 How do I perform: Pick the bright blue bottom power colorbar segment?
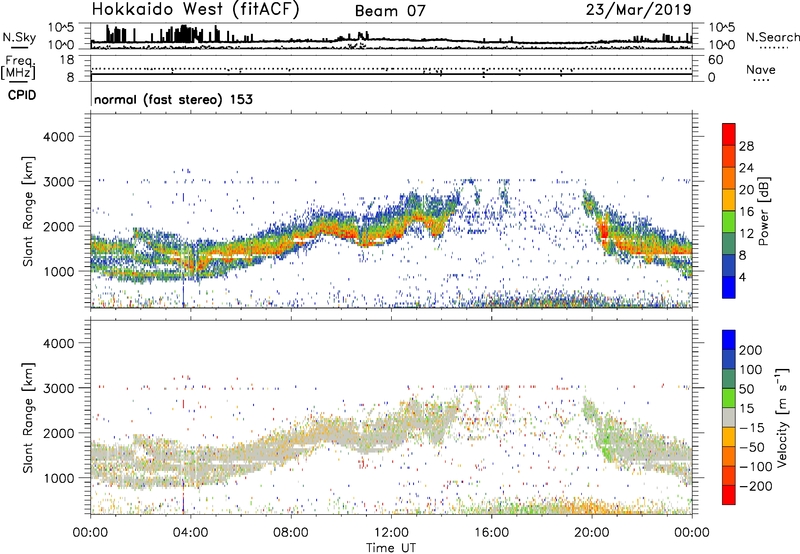click(729, 287)
